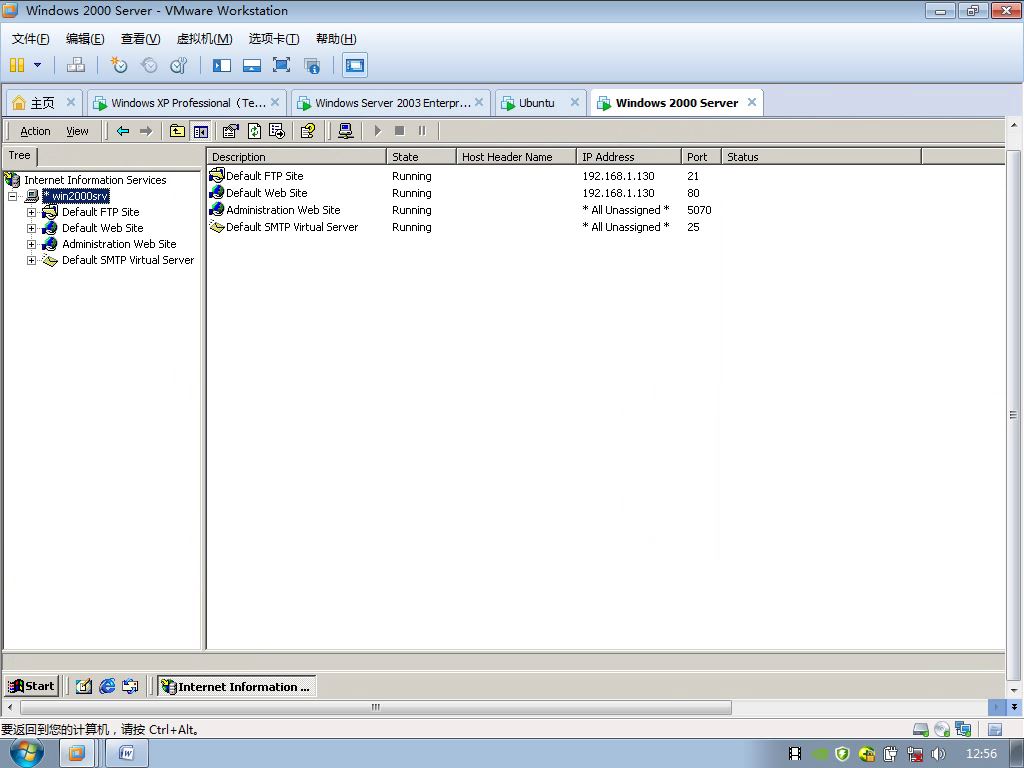Image resolution: width=1024 pixels, height=768 pixels.
Task: Select the VMware console view icon
Action: pyautogui.click(x=355, y=65)
